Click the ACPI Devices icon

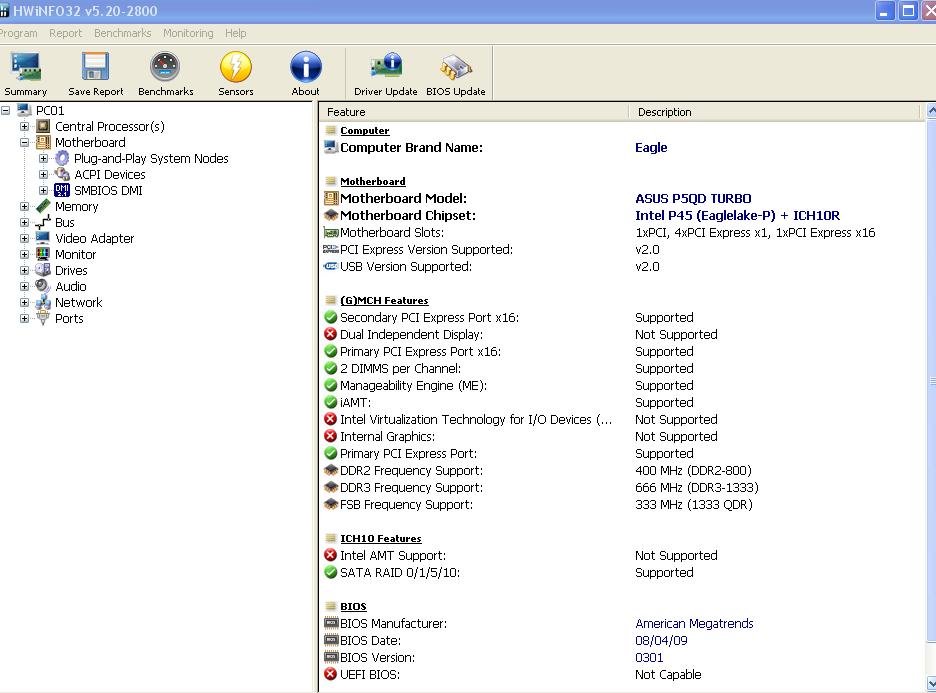(x=62, y=174)
